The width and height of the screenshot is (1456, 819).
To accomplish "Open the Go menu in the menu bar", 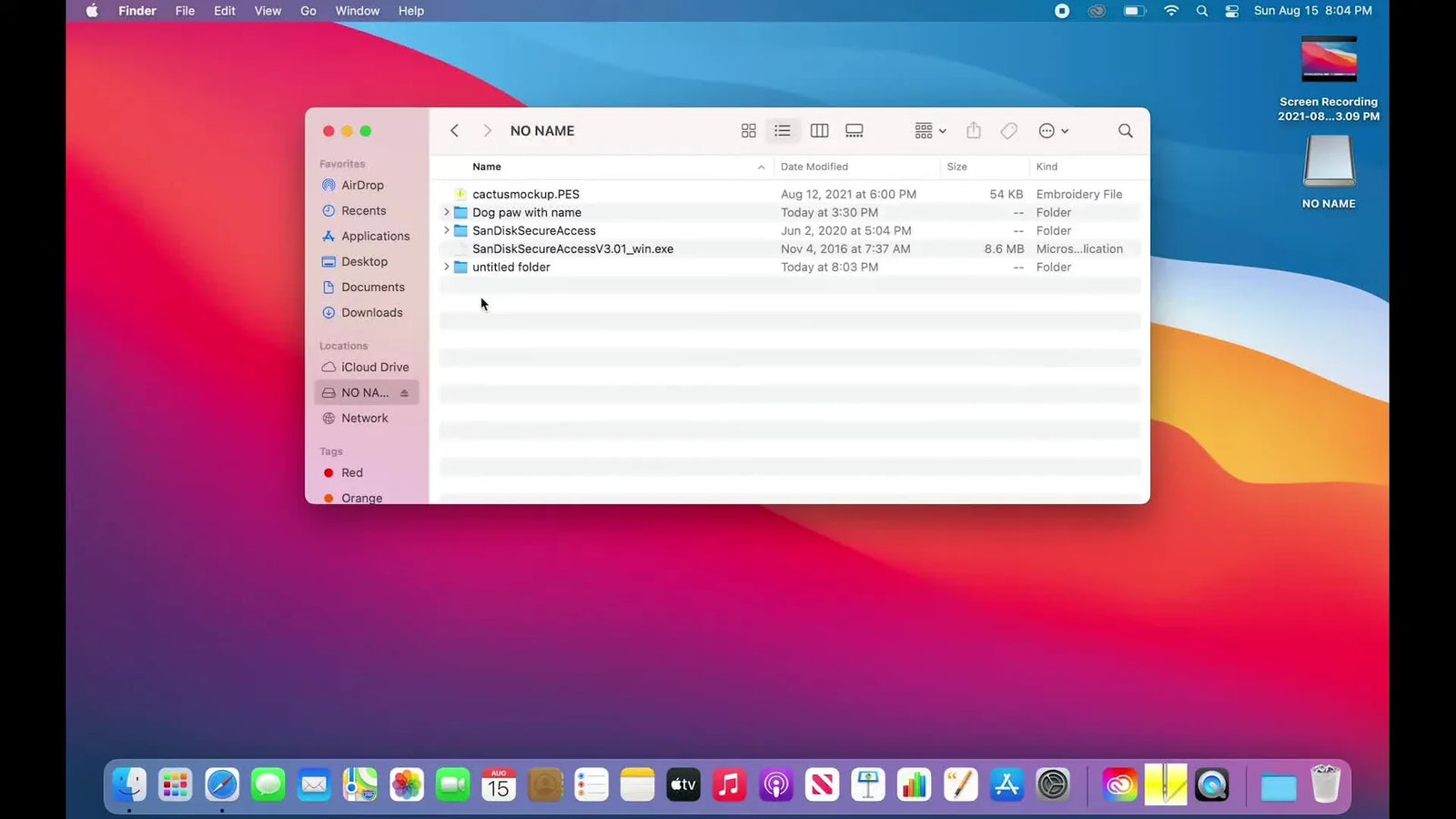I will click(x=308, y=11).
